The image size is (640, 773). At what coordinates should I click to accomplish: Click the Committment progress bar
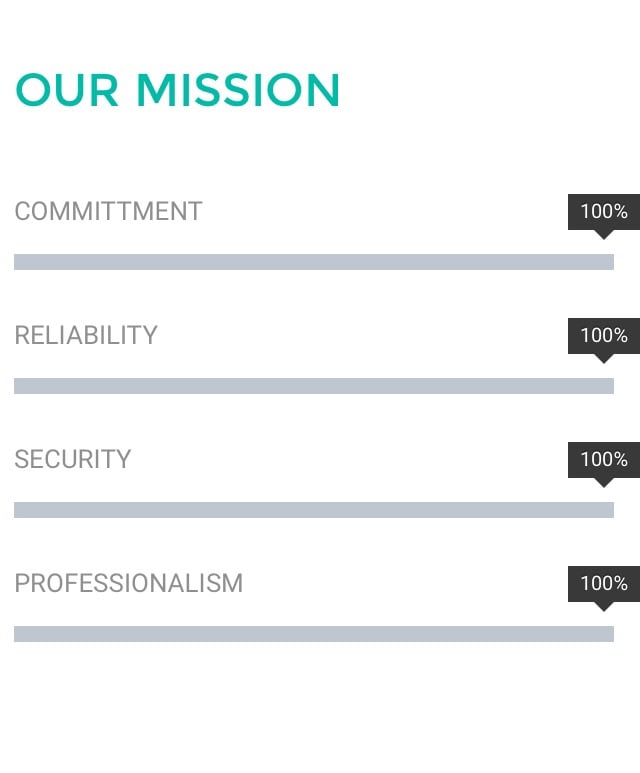coord(314,262)
